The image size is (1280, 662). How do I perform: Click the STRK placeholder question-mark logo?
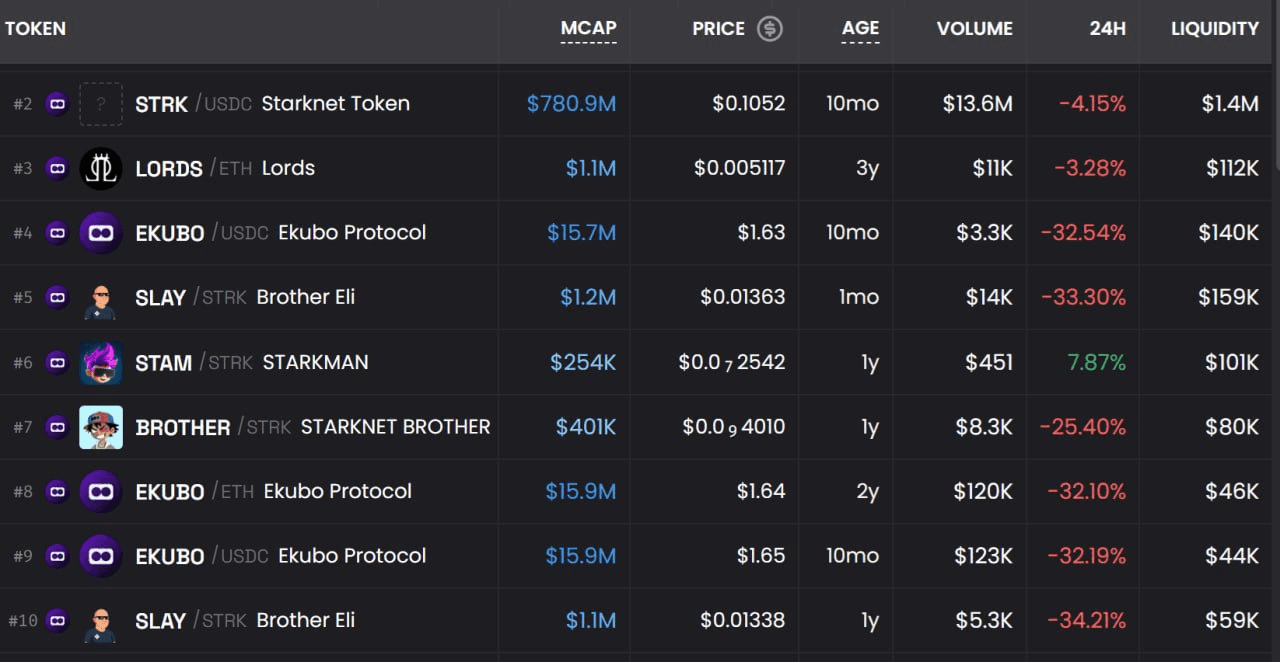(x=101, y=104)
